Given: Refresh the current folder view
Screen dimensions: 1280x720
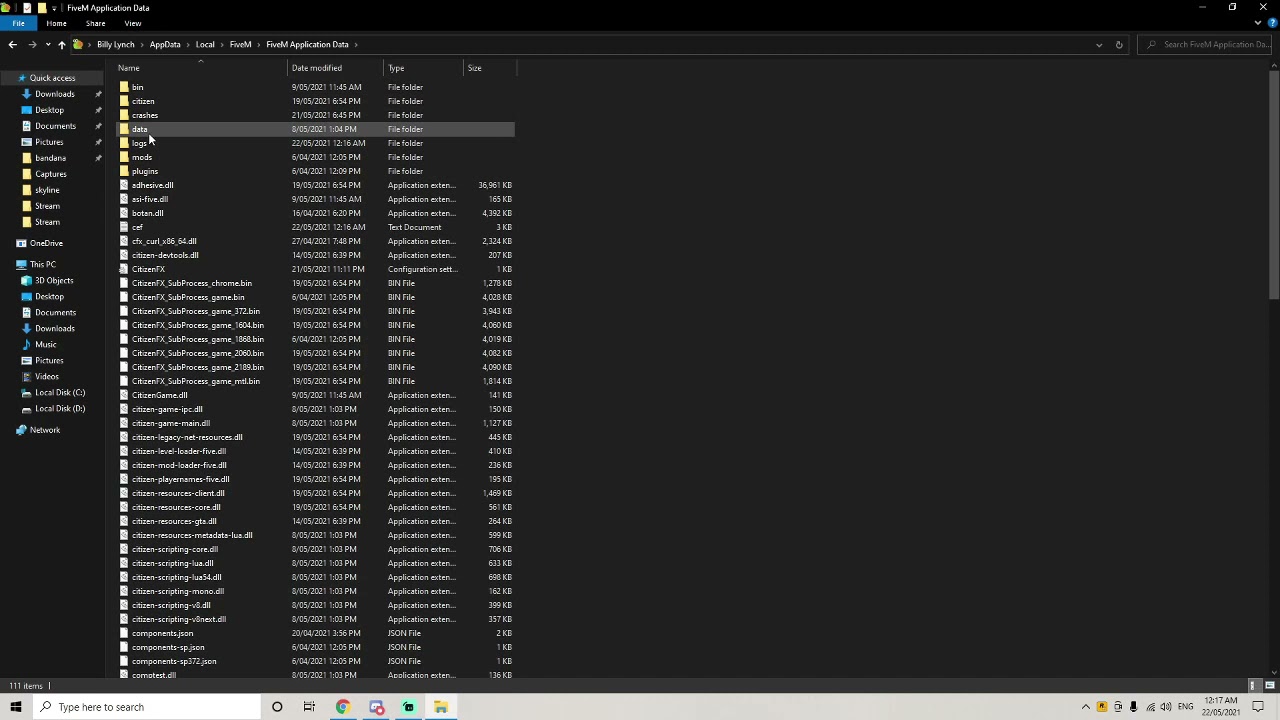Looking at the screenshot, I should pos(1118,44).
